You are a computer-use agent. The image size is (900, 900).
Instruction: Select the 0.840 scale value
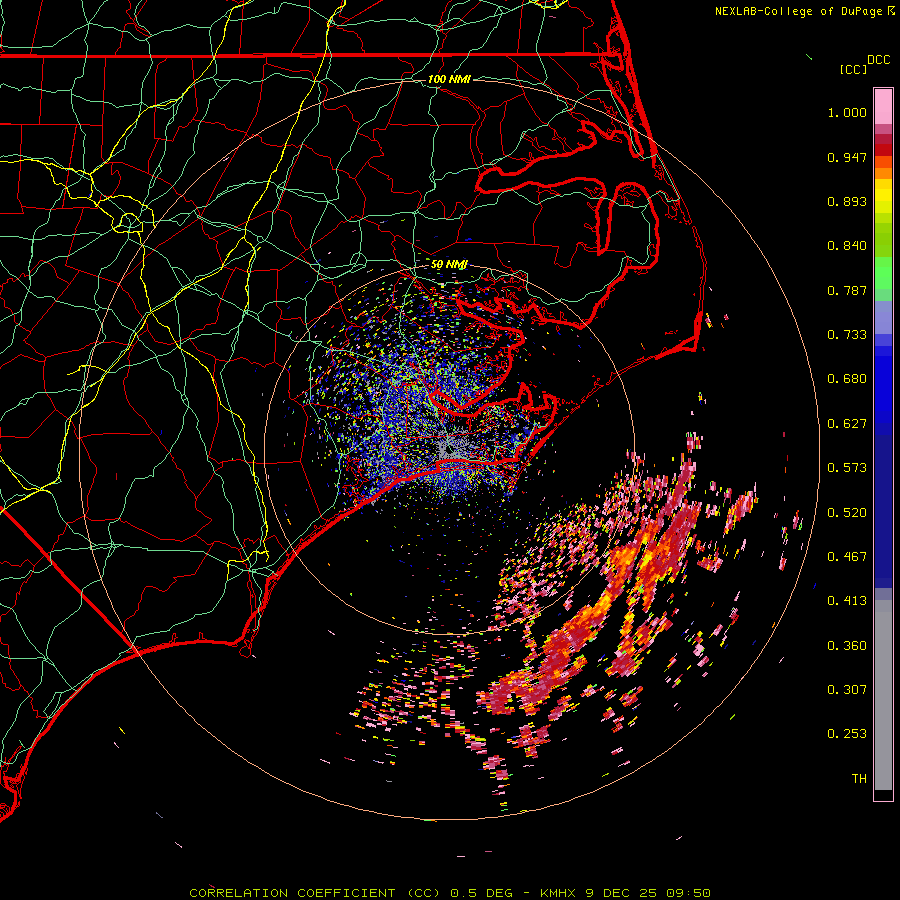(847, 246)
